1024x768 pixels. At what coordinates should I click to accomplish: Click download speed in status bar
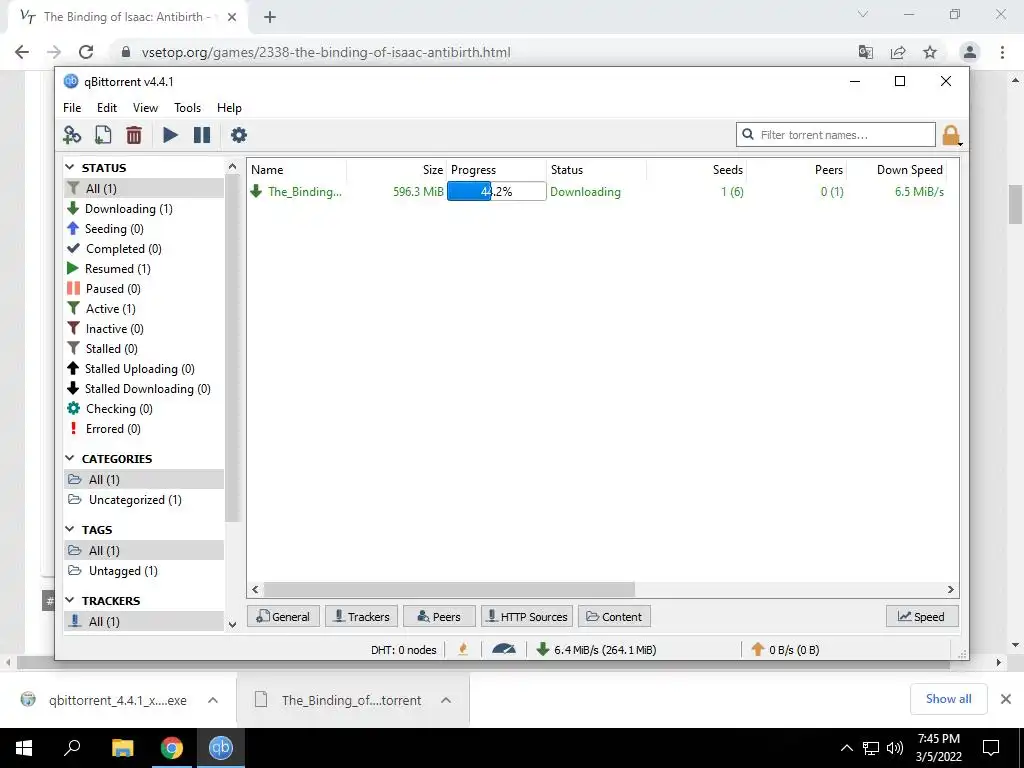coord(596,650)
